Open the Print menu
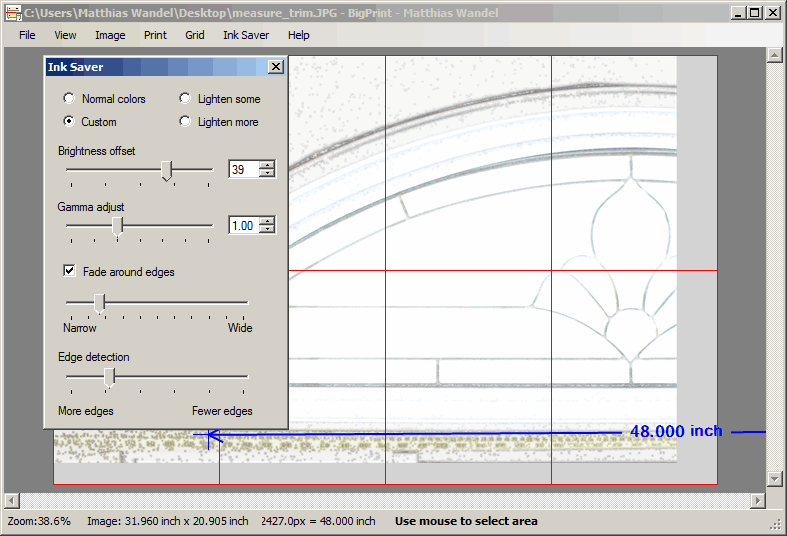This screenshot has height=536, width=787. pyautogui.click(x=155, y=35)
